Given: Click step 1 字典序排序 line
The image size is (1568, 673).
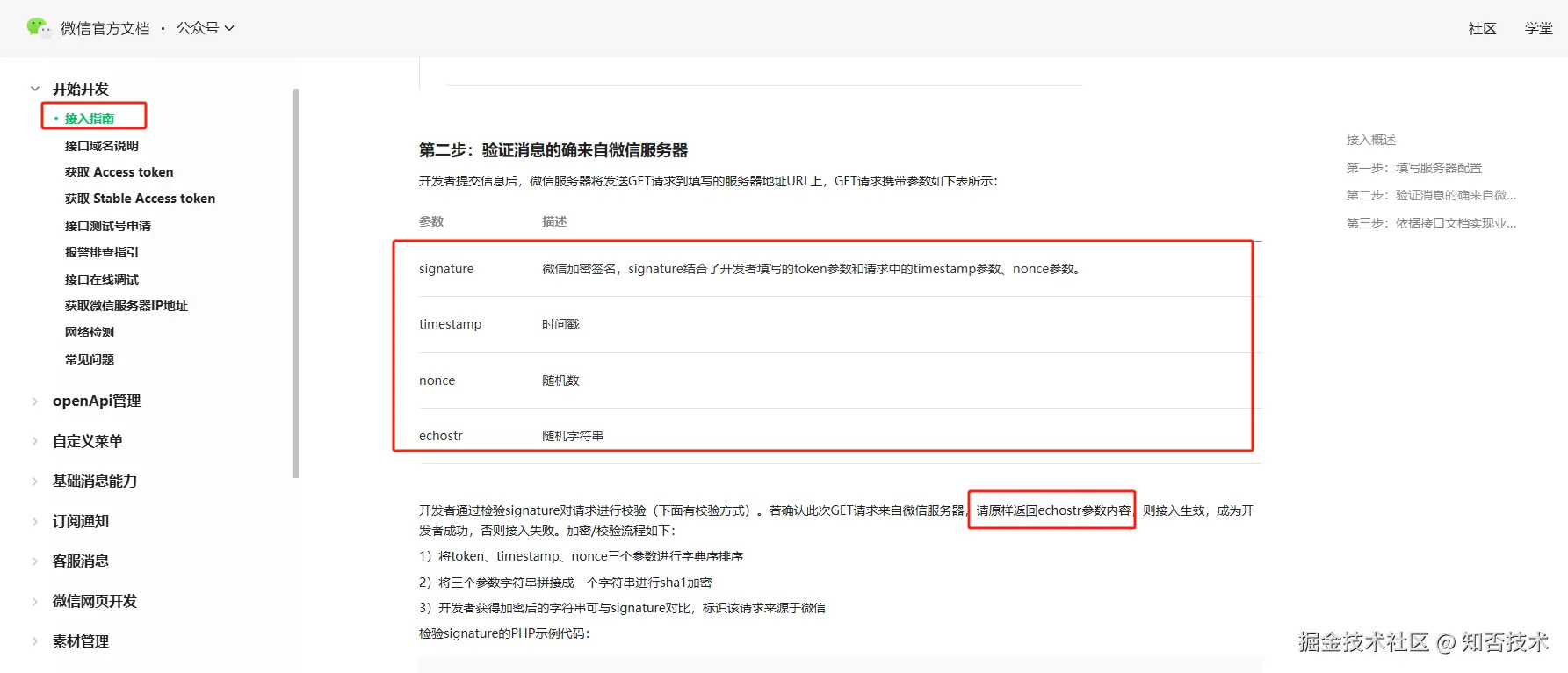Looking at the screenshot, I should pyautogui.click(x=582, y=556).
